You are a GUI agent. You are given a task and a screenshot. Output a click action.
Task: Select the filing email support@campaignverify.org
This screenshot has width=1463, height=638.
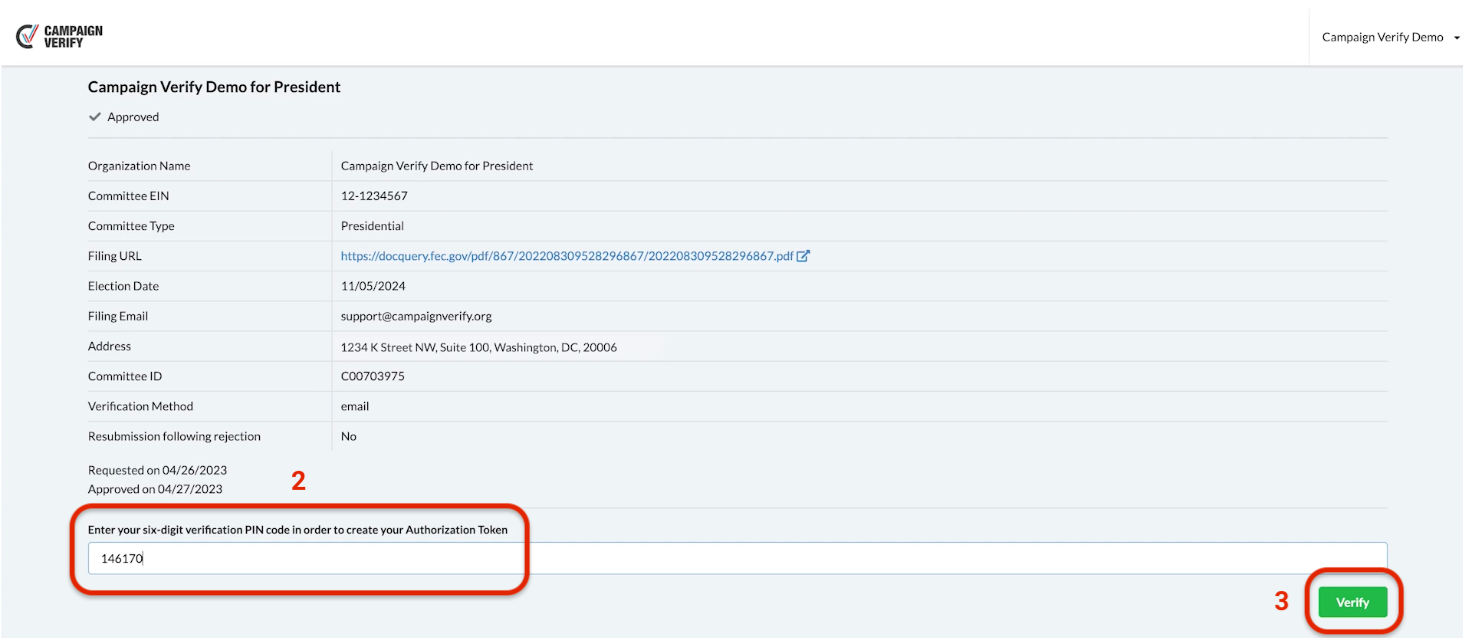click(416, 316)
